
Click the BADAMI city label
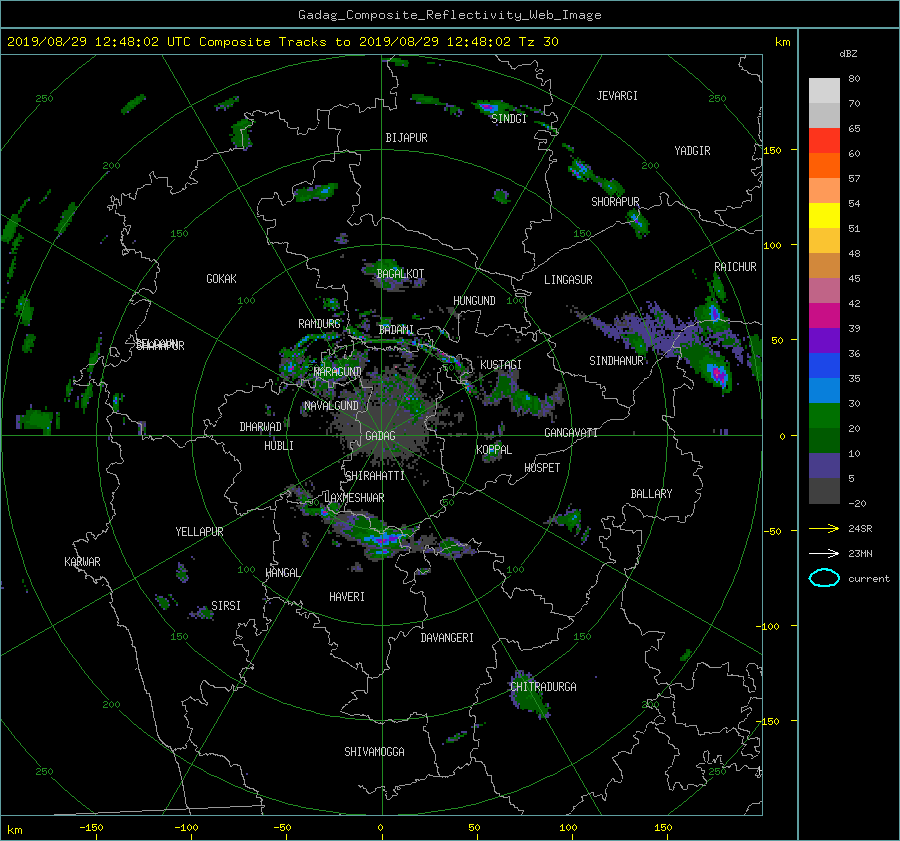pyautogui.click(x=396, y=330)
